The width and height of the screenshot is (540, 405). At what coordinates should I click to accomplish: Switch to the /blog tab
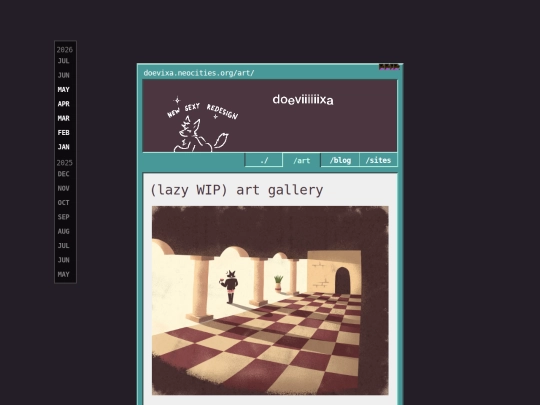click(x=340, y=160)
